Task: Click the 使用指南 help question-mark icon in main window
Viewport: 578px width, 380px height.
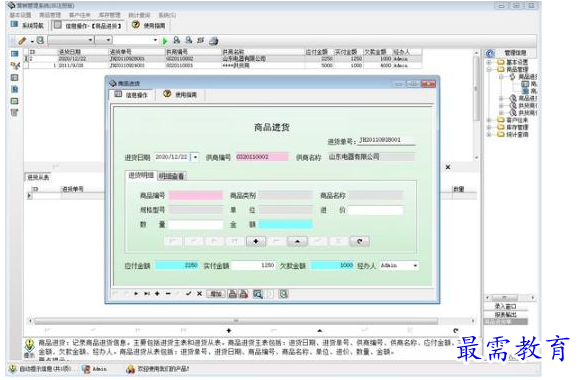Action: coord(136,25)
